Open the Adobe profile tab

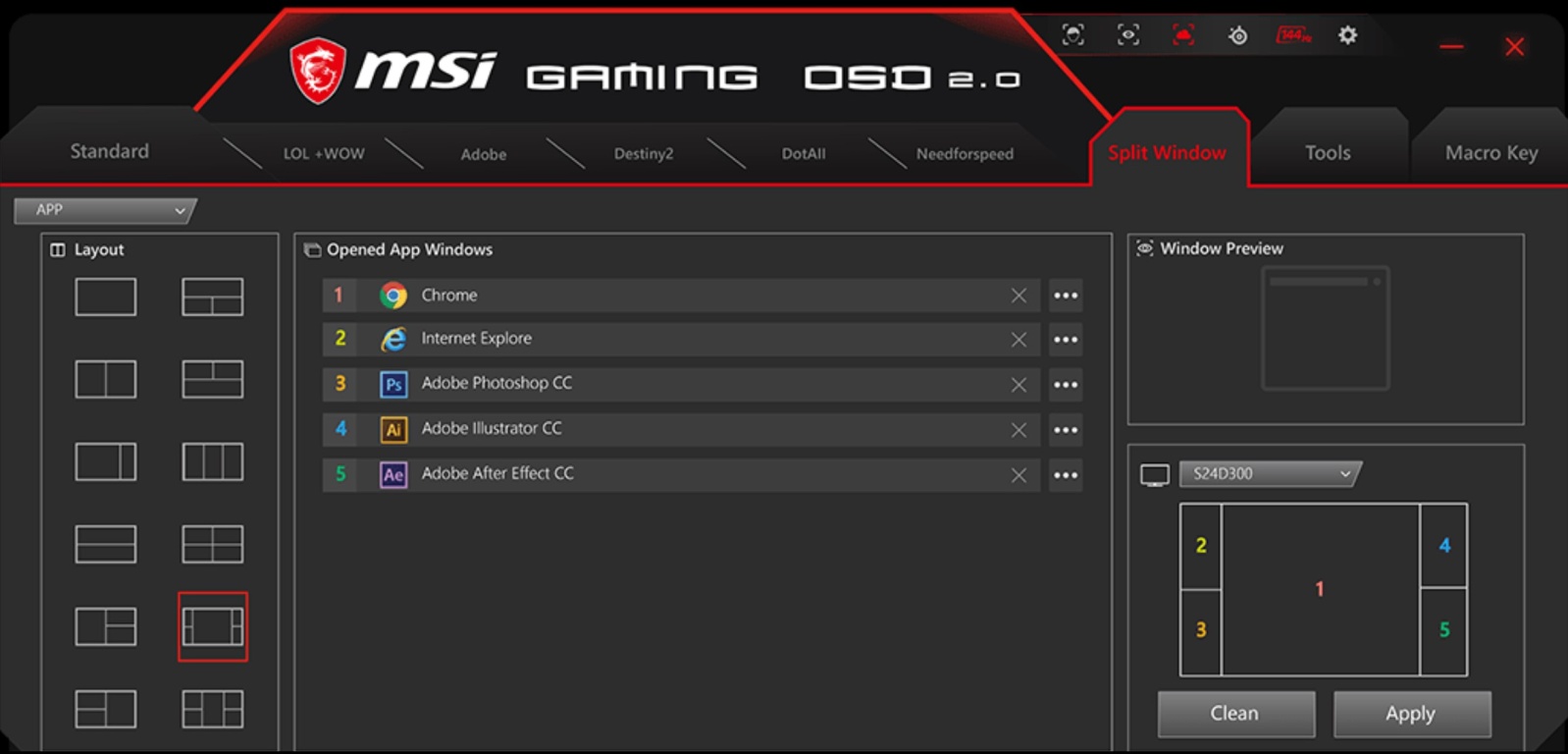(x=484, y=154)
